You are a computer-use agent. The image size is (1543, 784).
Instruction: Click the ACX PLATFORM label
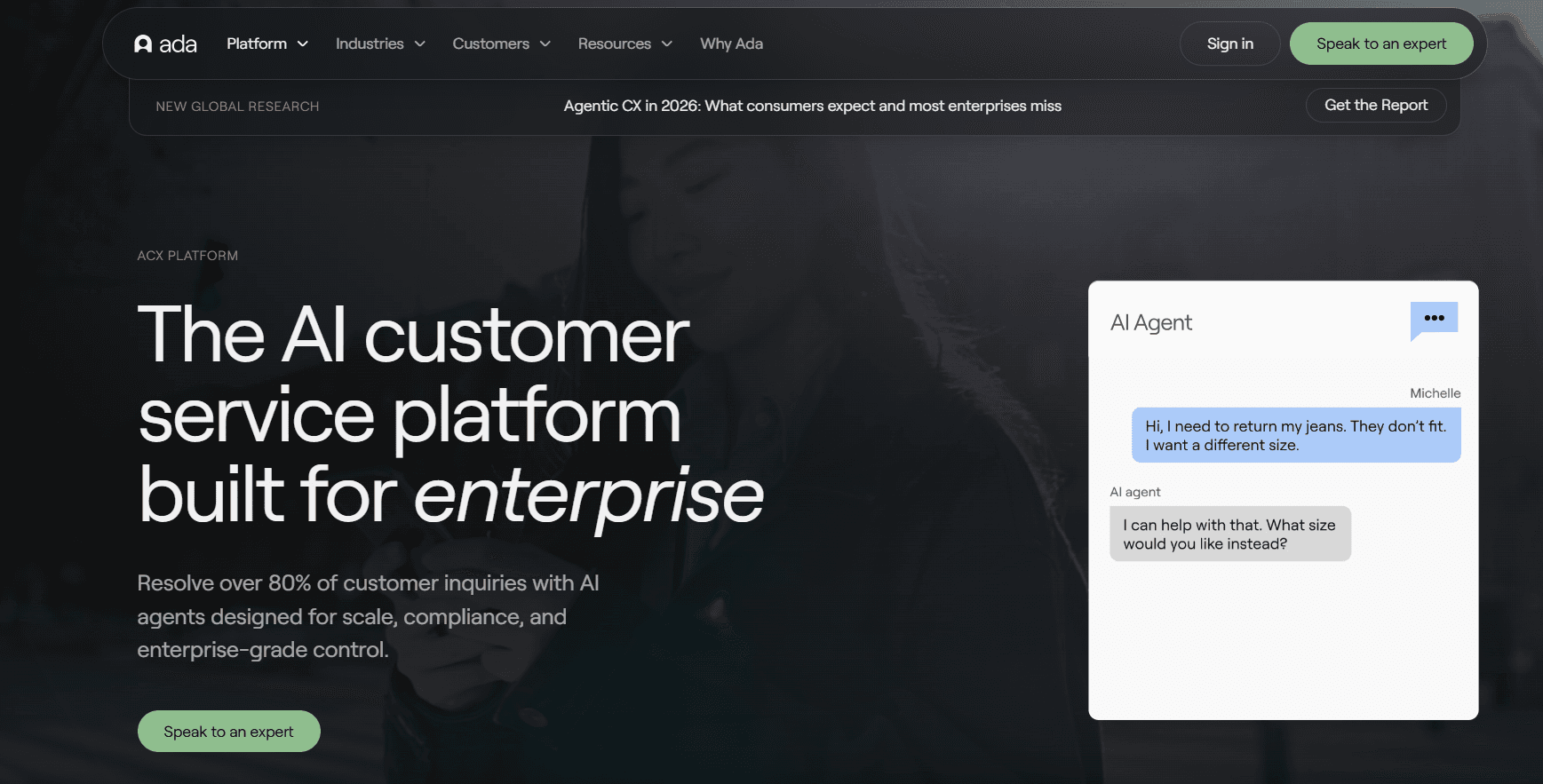187,256
